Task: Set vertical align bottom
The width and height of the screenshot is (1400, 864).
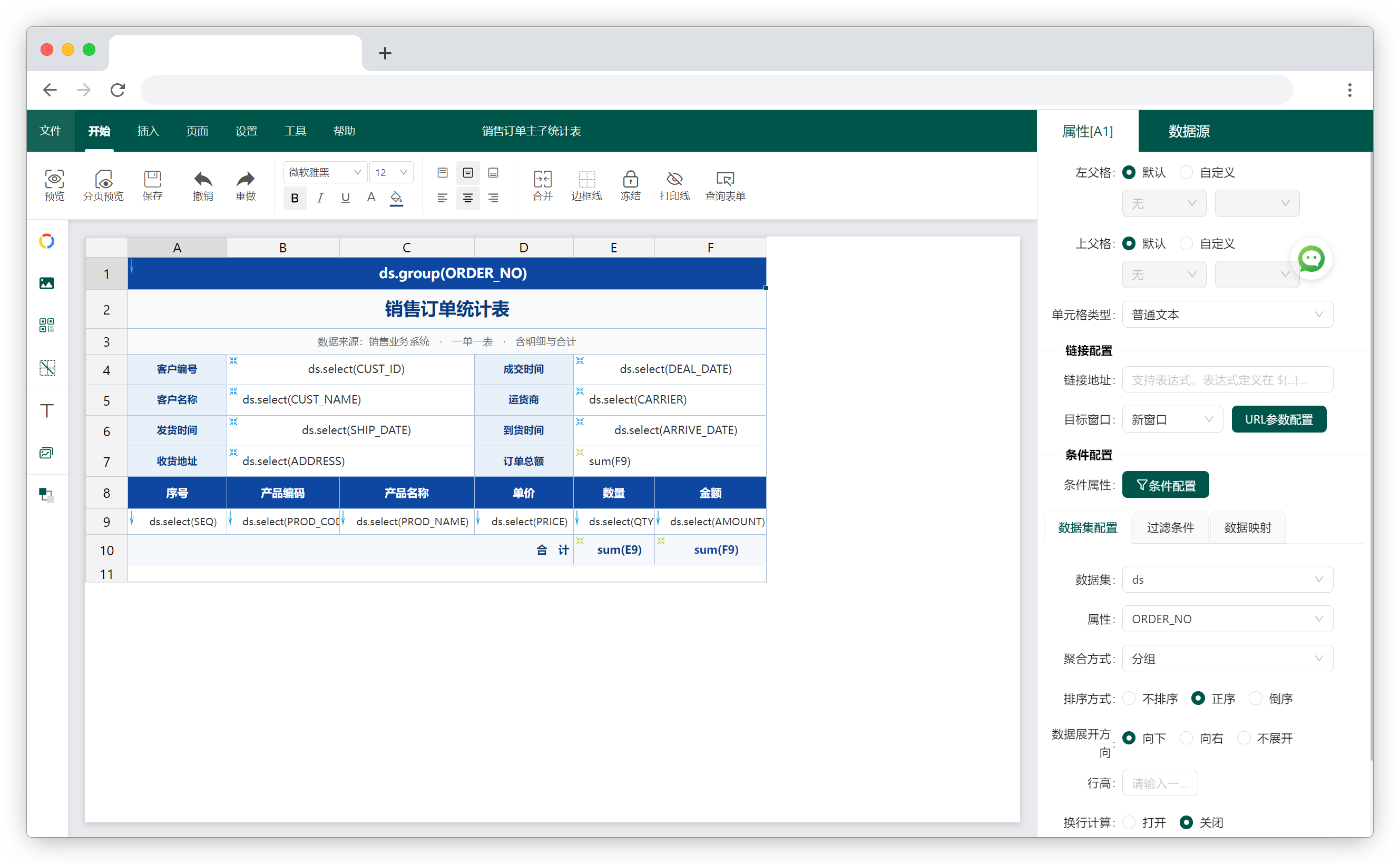Action: click(x=493, y=173)
